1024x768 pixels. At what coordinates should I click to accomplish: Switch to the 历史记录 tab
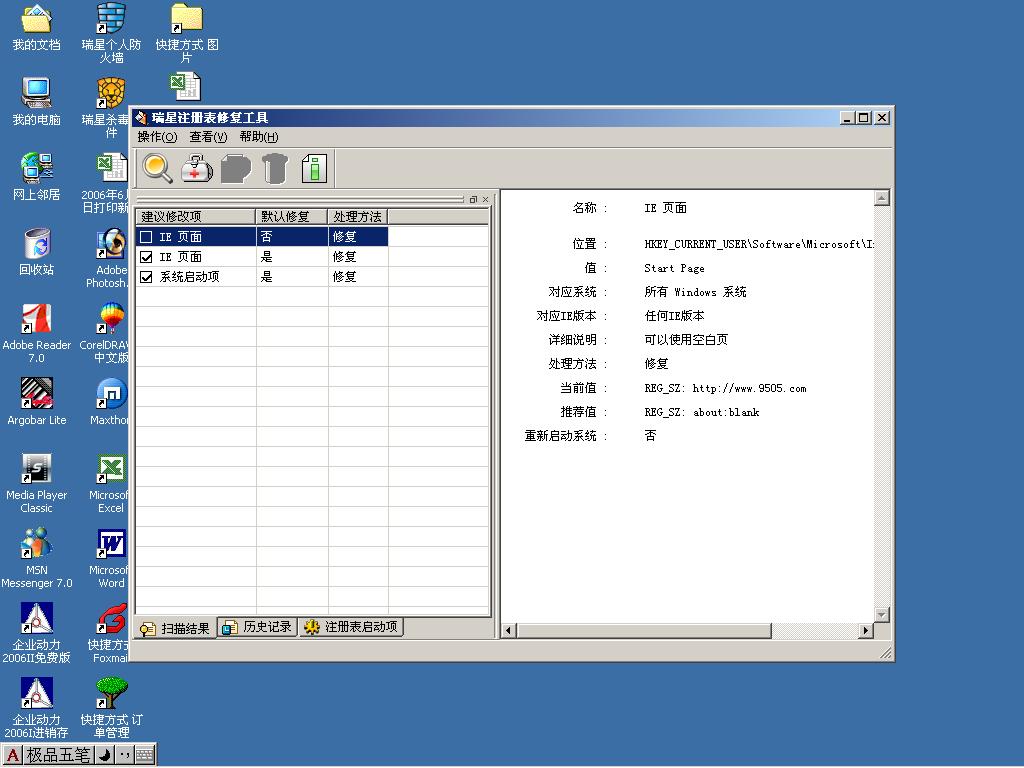pos(258,627)
